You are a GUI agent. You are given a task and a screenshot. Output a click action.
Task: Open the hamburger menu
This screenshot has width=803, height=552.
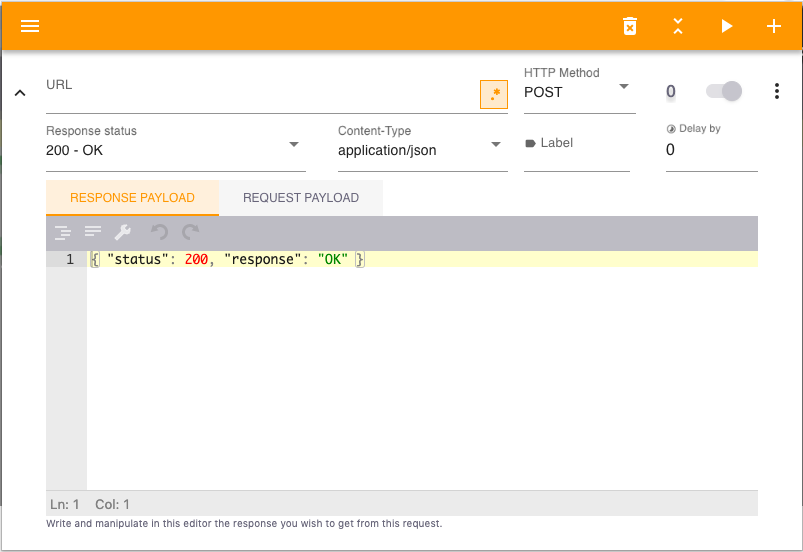click(x=30, y=26)
